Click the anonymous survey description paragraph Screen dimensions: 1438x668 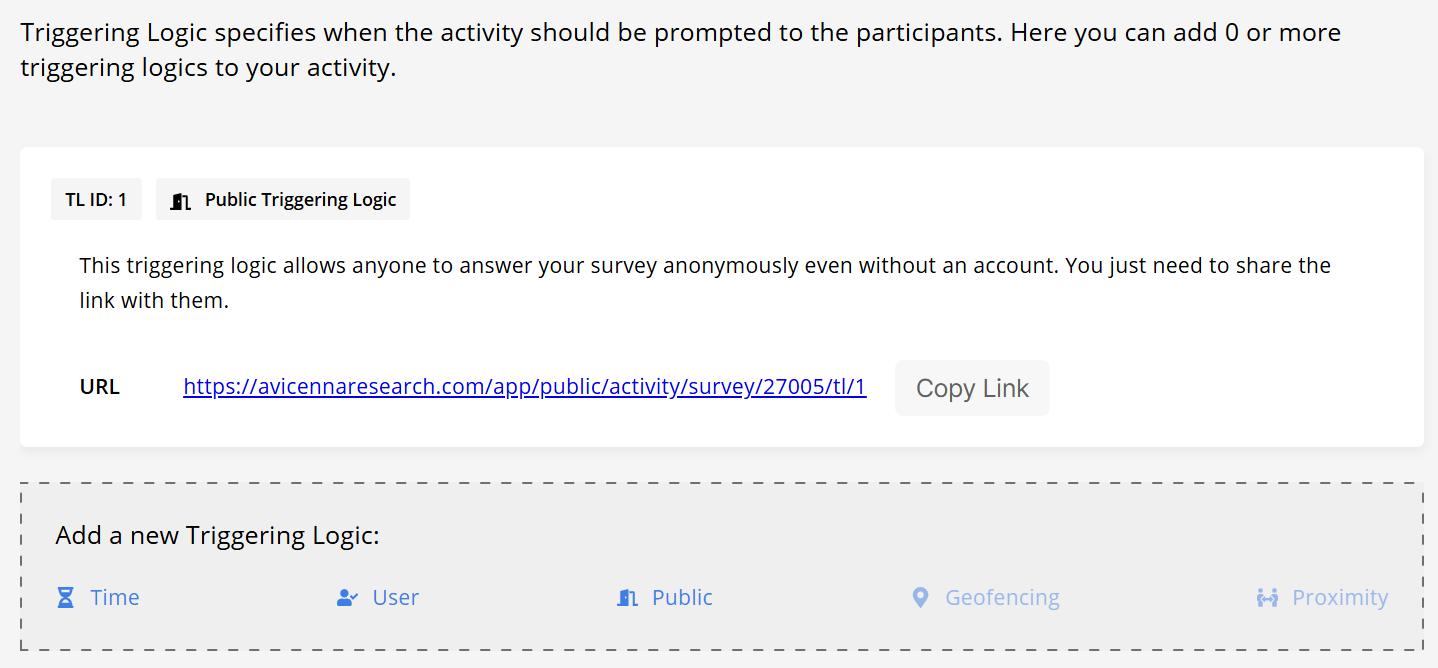click(x=704, y=283)
